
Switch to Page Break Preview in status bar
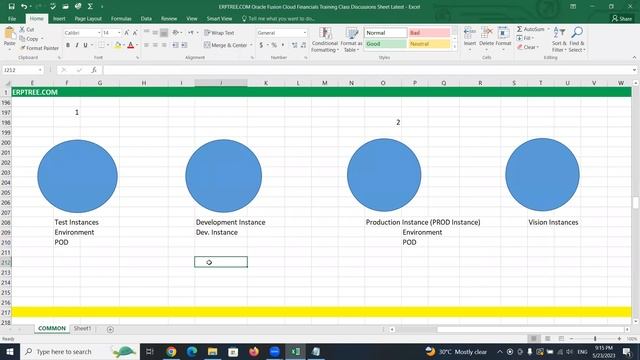[561, 339]
